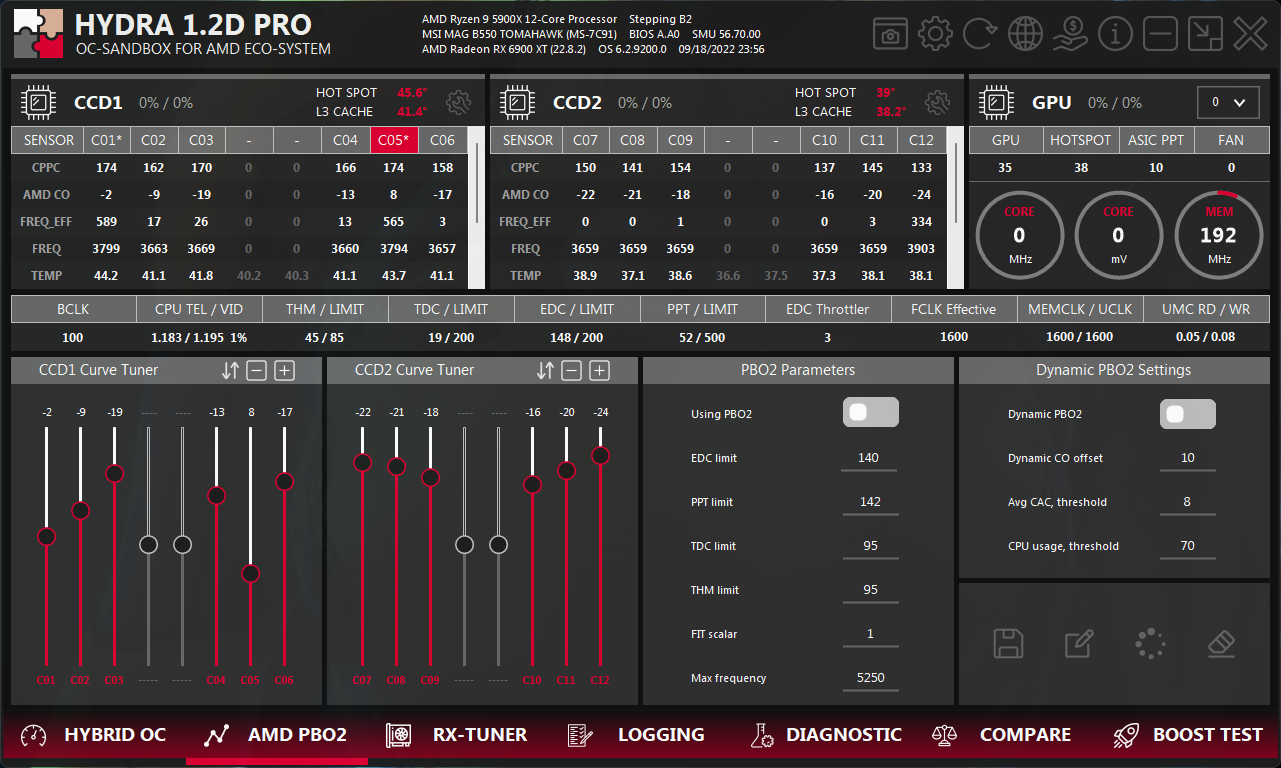Image resolution: width=1281 pixels, height=768 pixels.
Task: Click the EDC Throttler header
Action: (828, 310)
